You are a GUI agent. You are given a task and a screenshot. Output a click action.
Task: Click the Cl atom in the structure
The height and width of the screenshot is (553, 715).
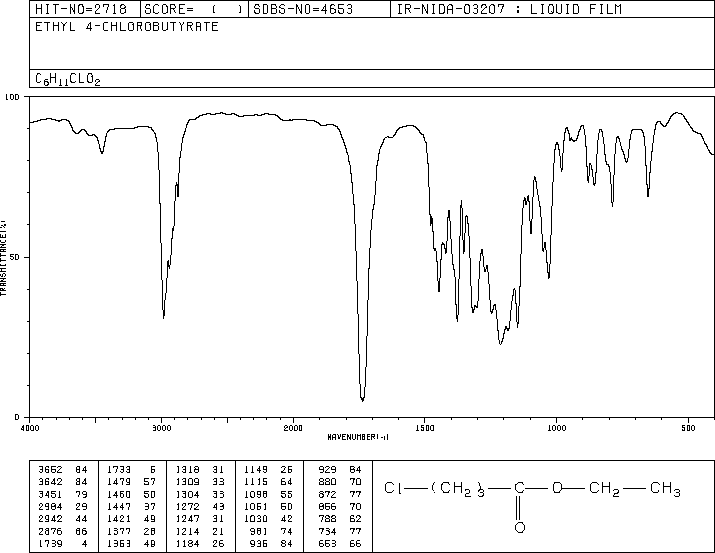point(393,488)
